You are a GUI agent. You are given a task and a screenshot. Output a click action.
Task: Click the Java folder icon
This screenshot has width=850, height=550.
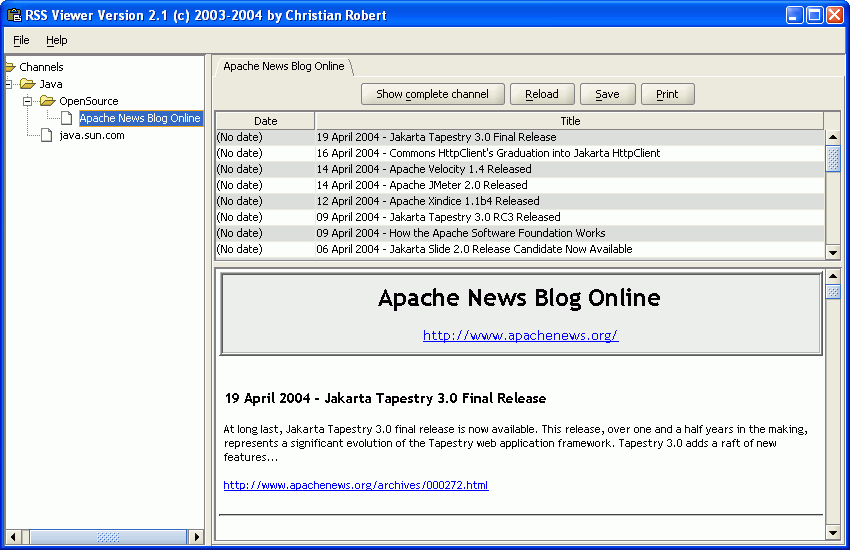[x=28, y=84]
